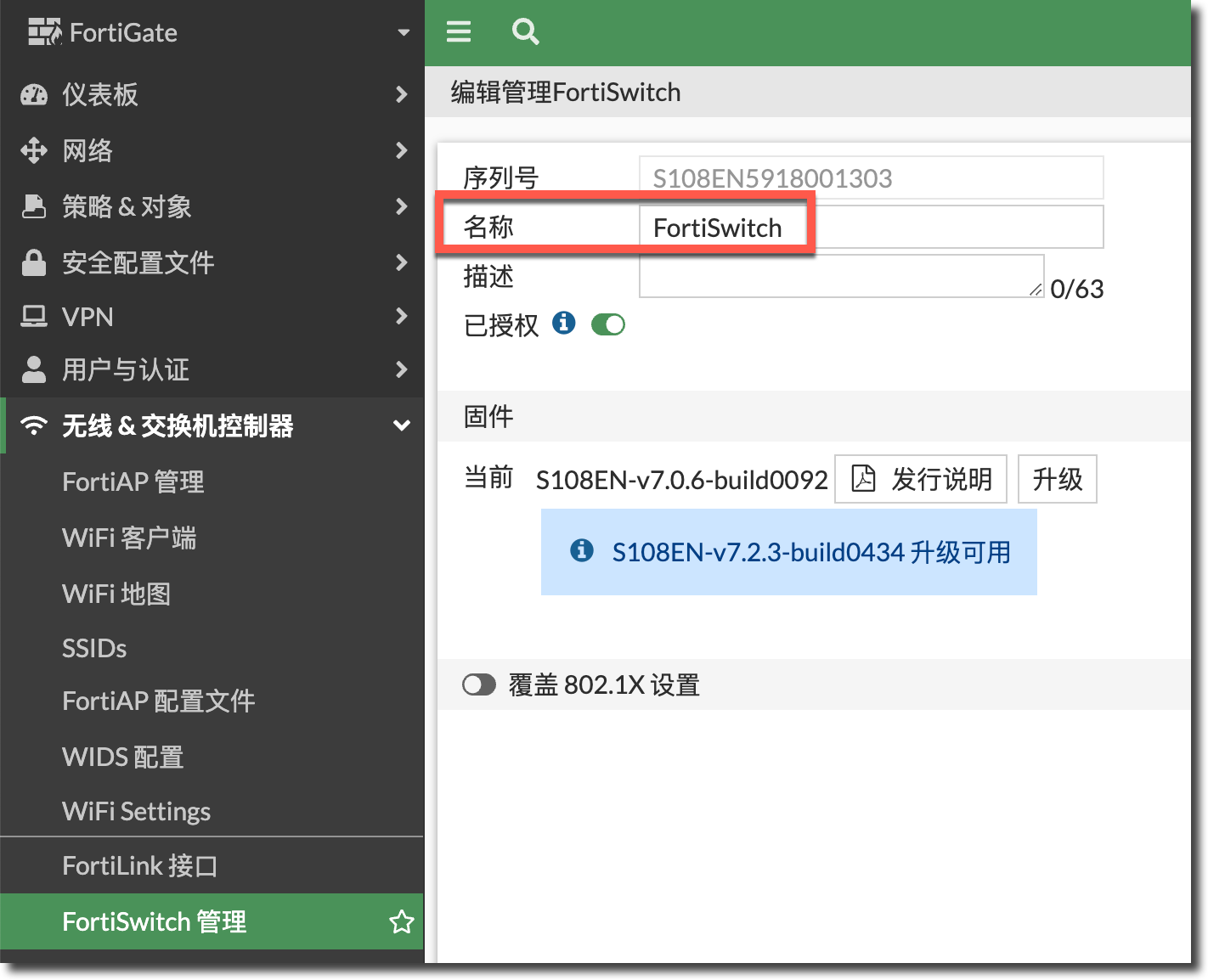1208x980 pixels.
Task: Click the 用户与认证 user icon
Action: click(x=34, y=369)
